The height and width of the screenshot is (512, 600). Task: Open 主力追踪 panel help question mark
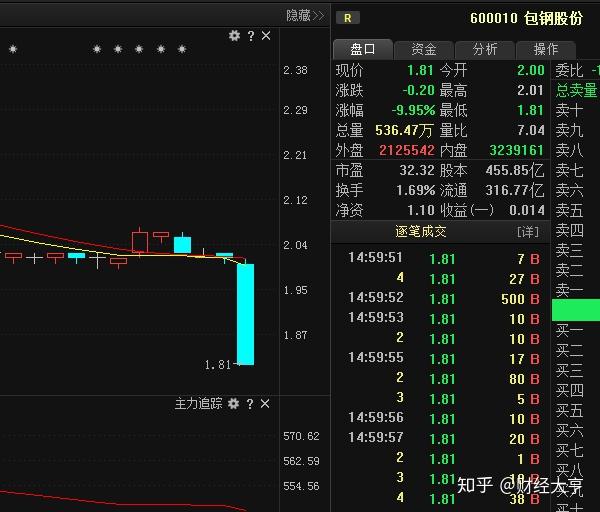[x=250, y=404]
